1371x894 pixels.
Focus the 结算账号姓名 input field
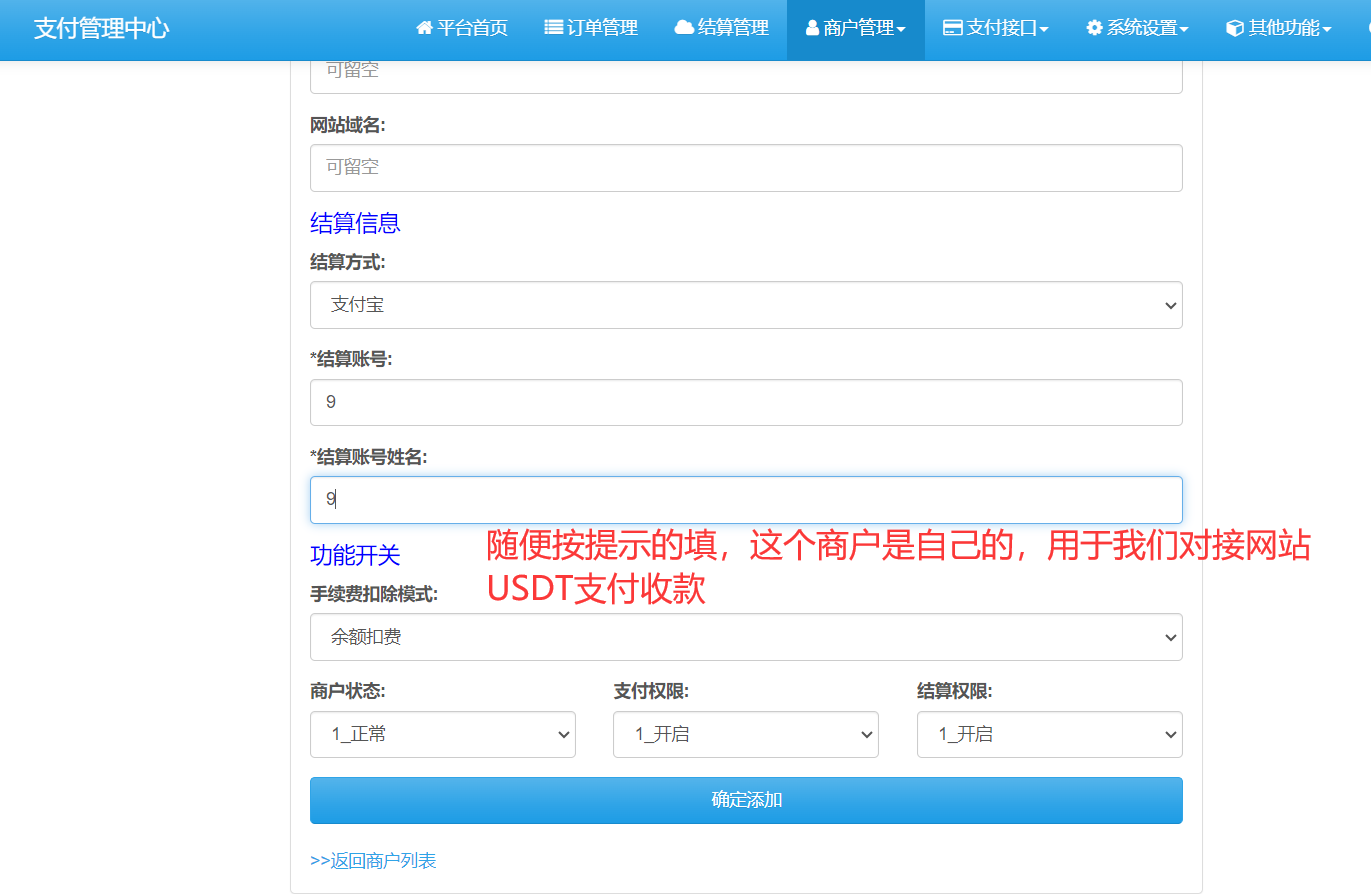746,499
